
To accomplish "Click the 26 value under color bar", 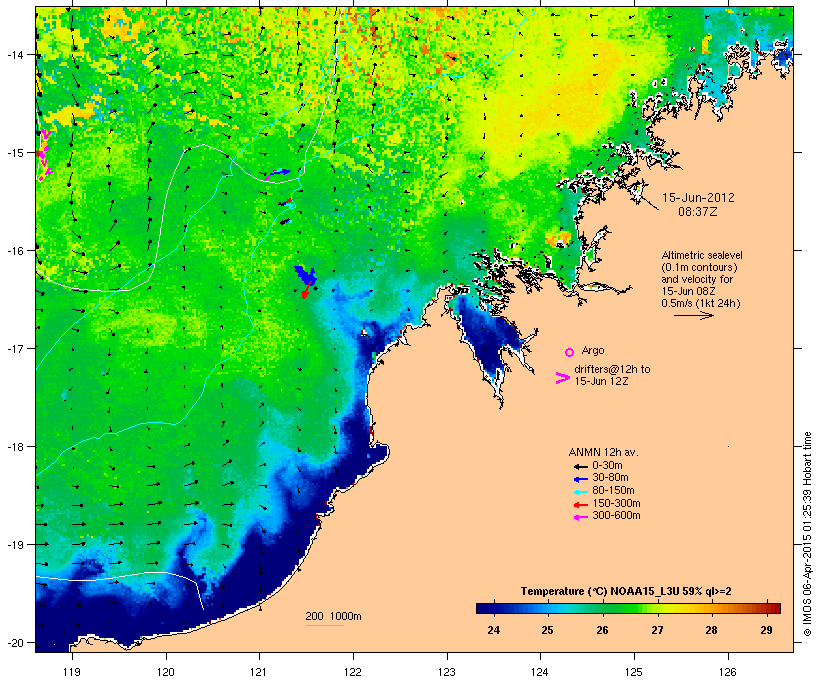I will point(602,630).
